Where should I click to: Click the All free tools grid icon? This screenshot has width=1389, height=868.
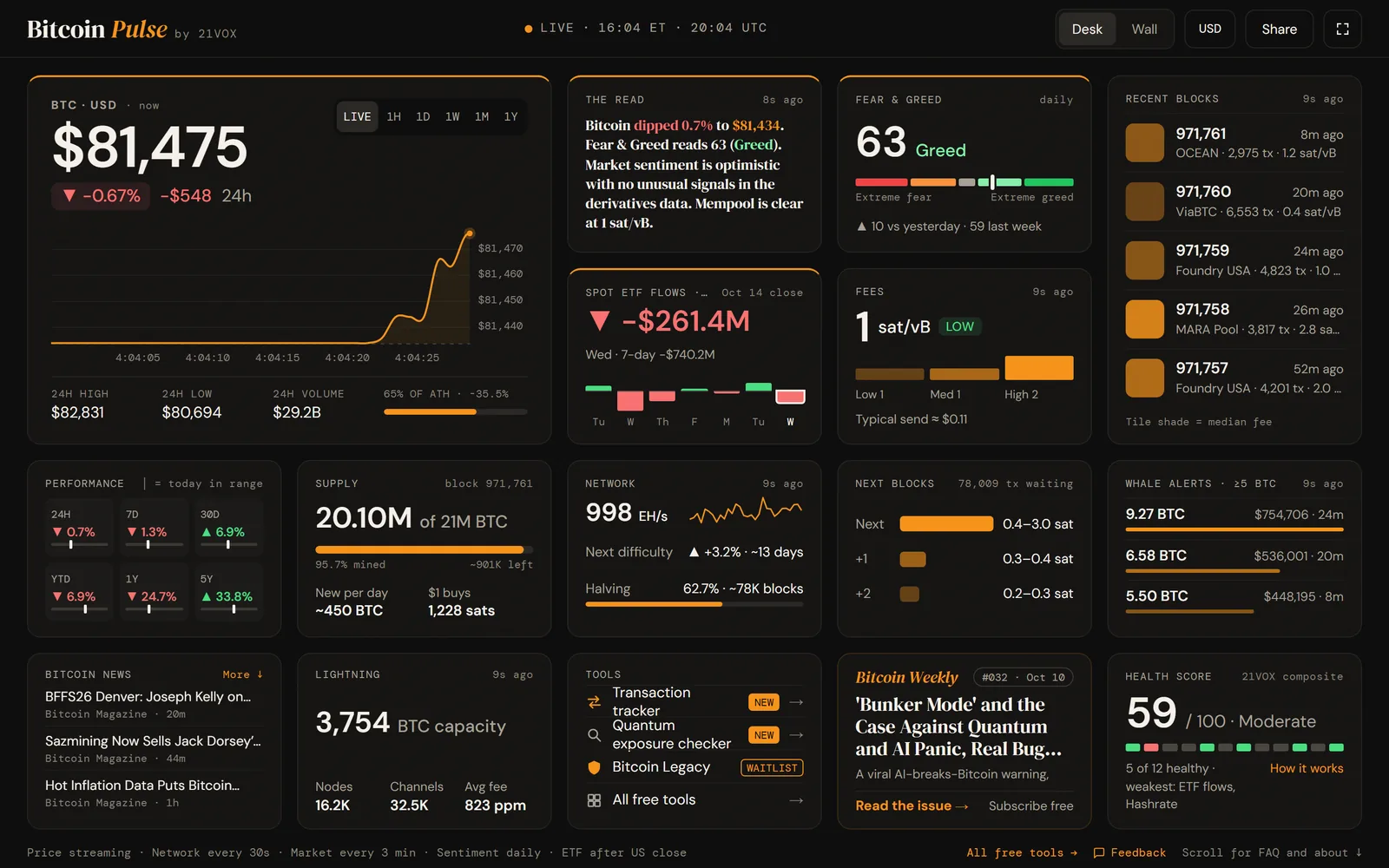(x=594, y=800)
